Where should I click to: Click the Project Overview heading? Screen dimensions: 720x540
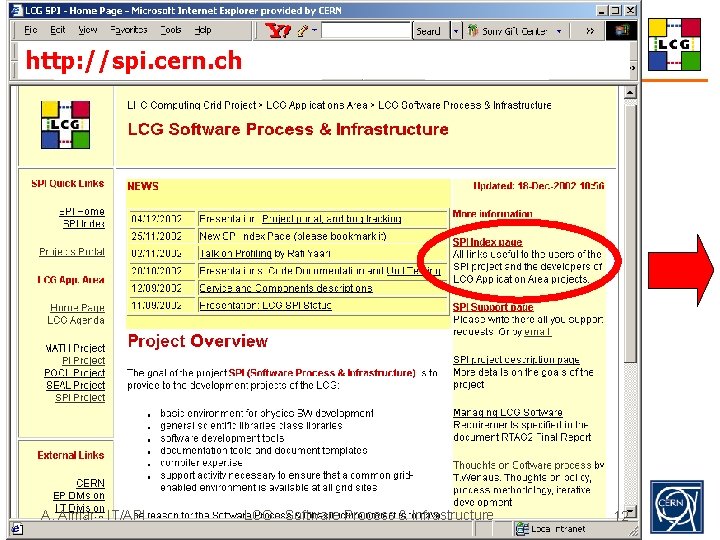click(197, 341)
